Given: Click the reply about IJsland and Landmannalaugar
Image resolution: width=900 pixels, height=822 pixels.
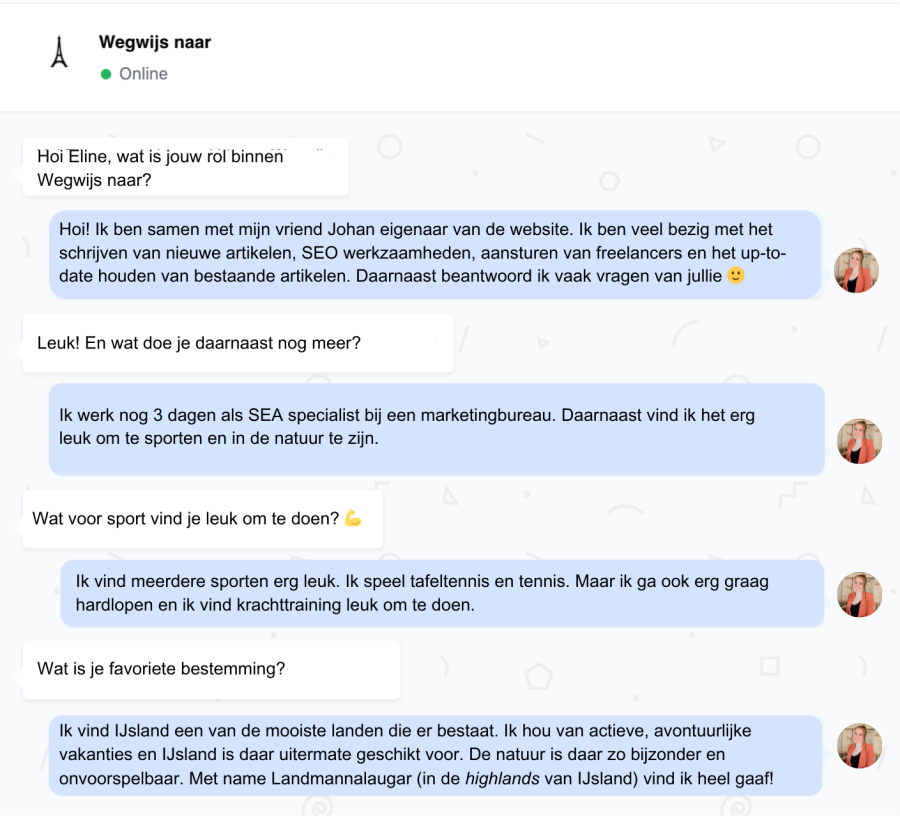Looking at the screenshot, I should point(436,755).
